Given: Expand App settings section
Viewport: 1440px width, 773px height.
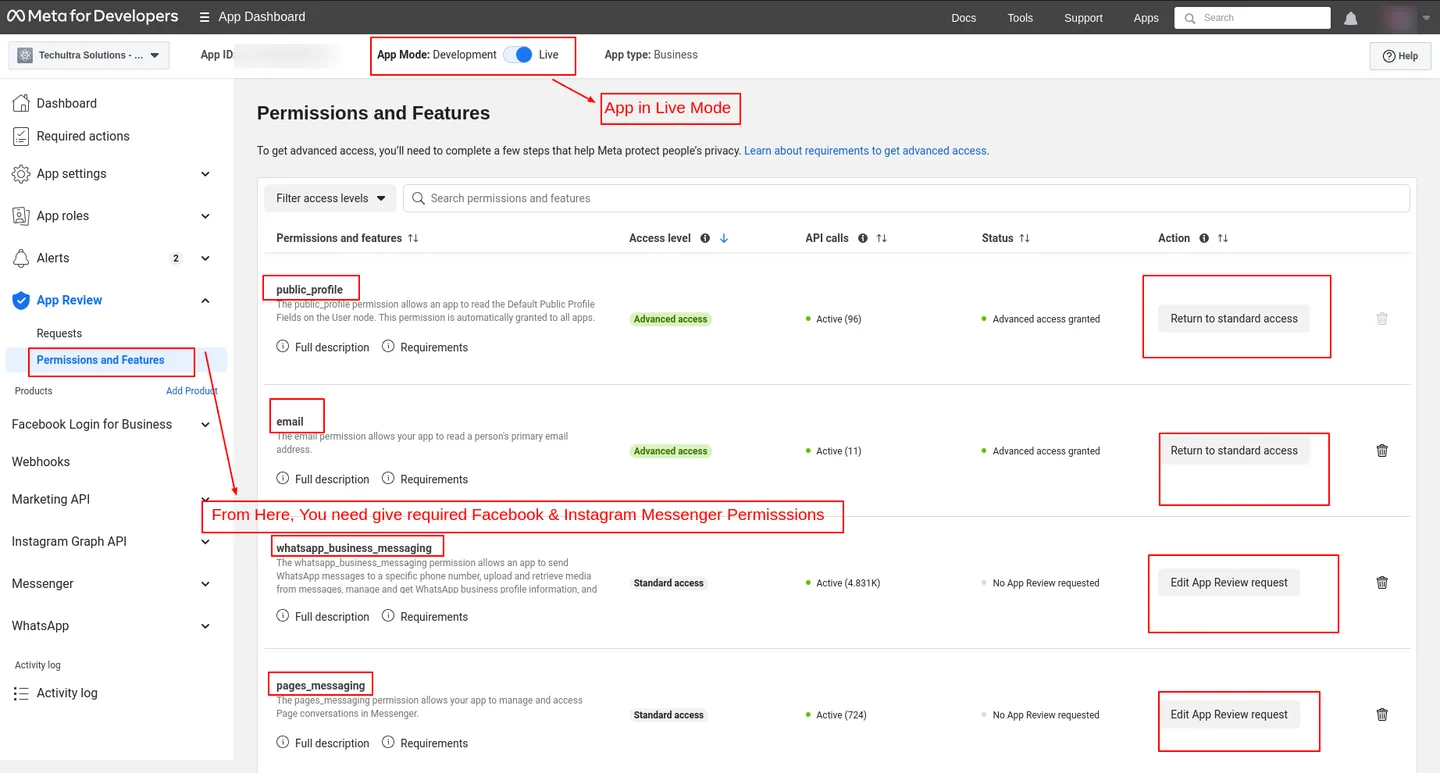Looking at the screenshot, I should click(205, 174).
